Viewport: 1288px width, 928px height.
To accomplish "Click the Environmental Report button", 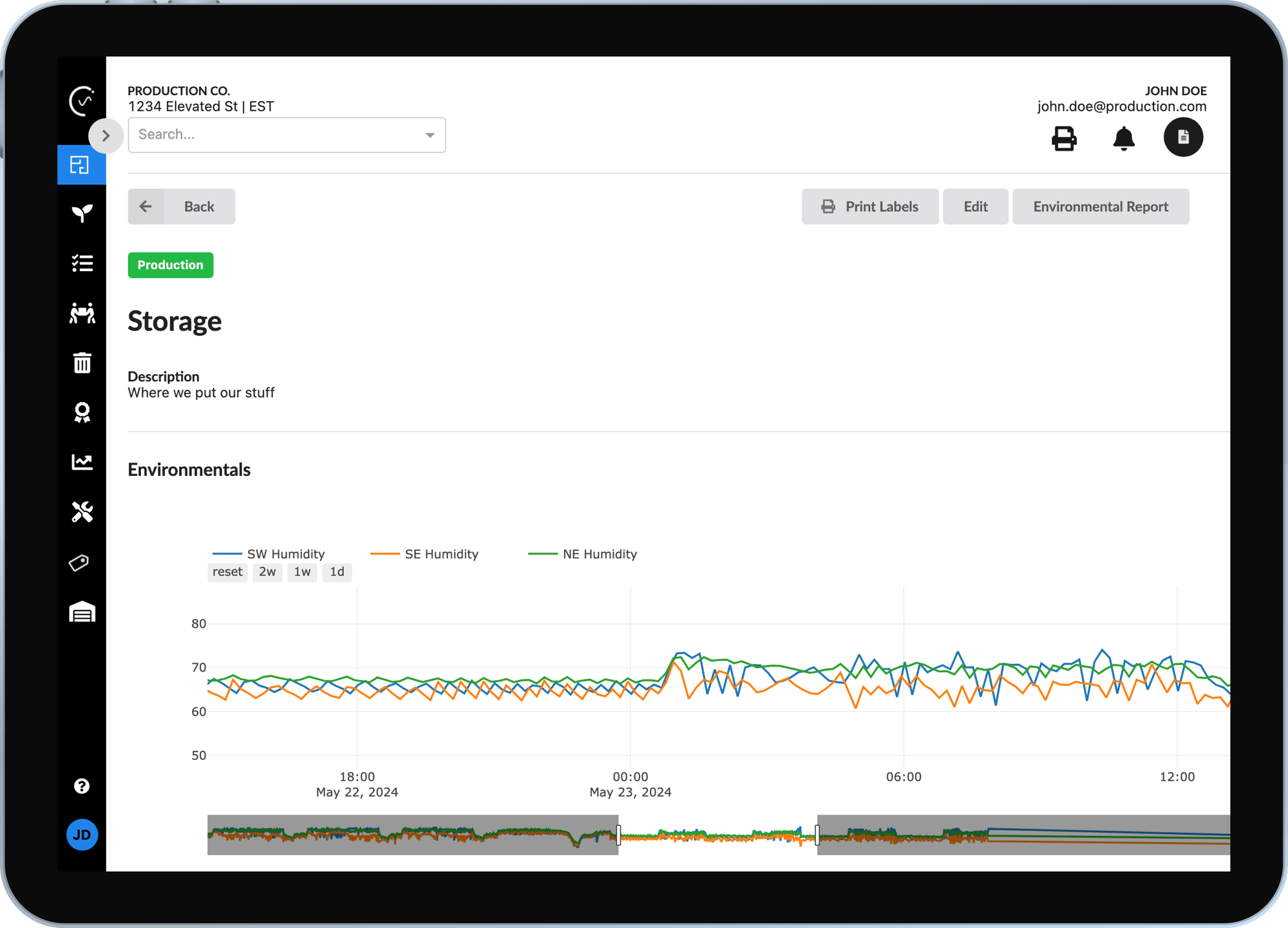I will (x=1101, y=206).
